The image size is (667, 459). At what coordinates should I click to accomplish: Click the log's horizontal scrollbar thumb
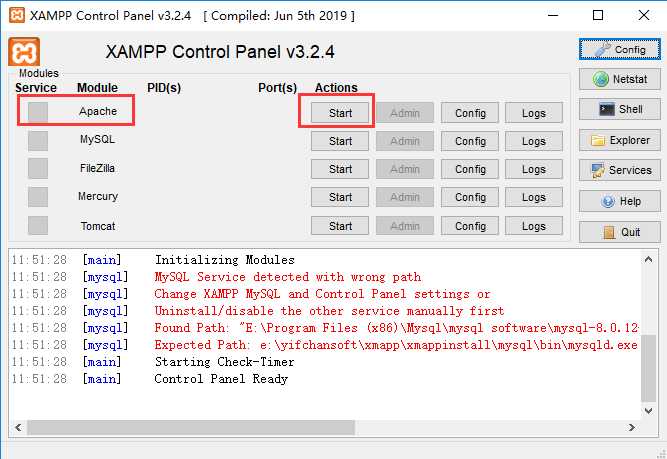191,427
